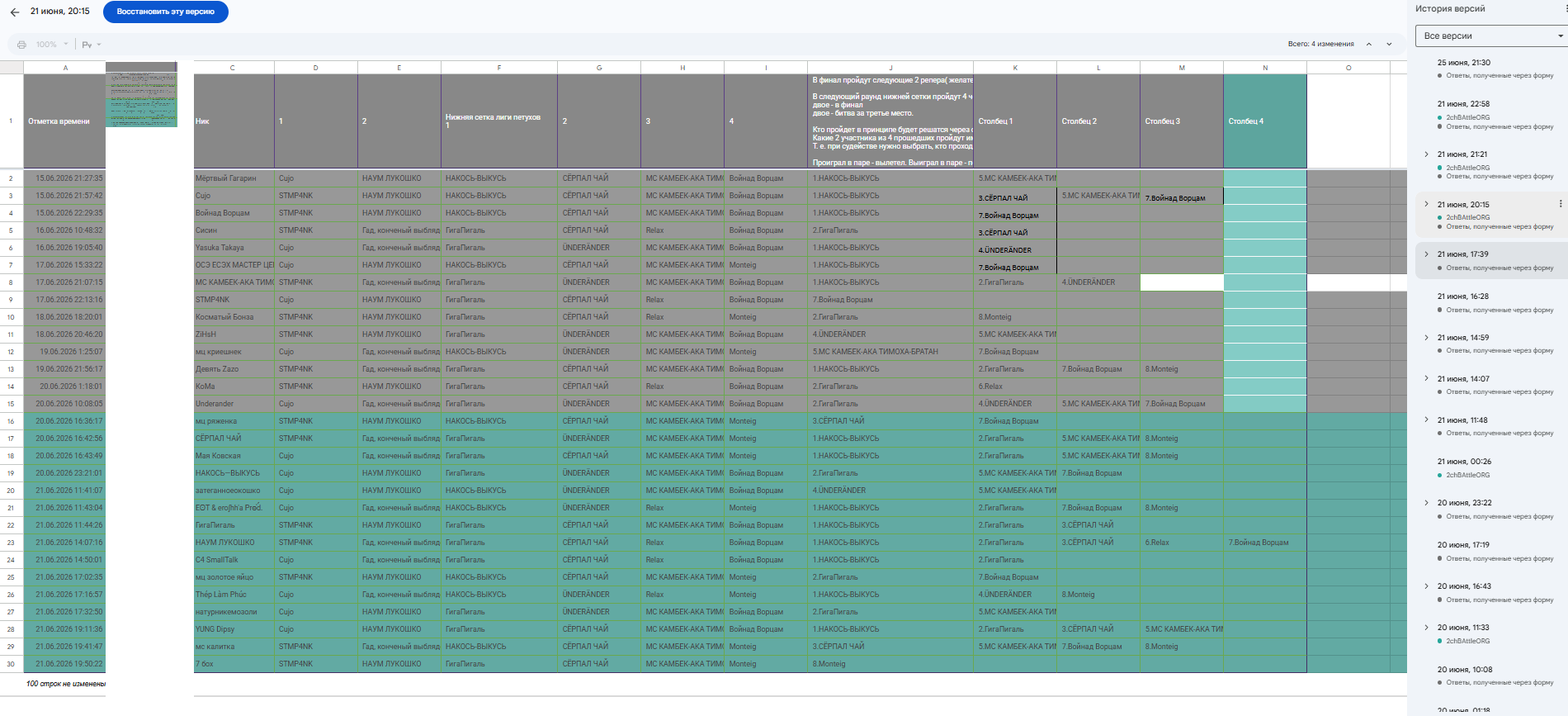Image resolution: width=1568 pixels, height=716 pixels.
Task: Click the timestamp 21.06.2026 19:50:22
Action: tap(64, 664)
